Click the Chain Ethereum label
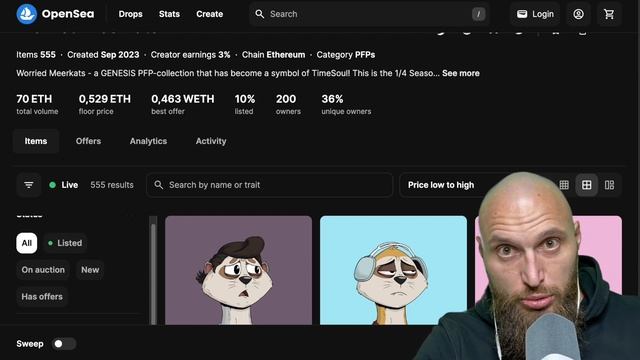The image size is (640, 360). (273, 55)
